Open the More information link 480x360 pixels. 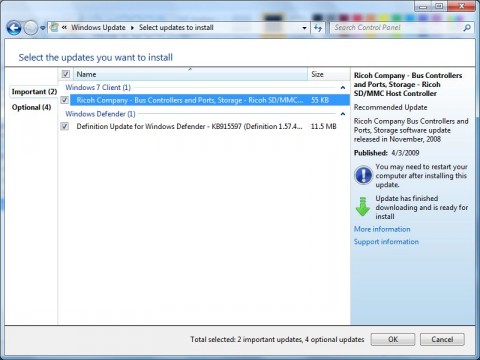coord(382,229)
